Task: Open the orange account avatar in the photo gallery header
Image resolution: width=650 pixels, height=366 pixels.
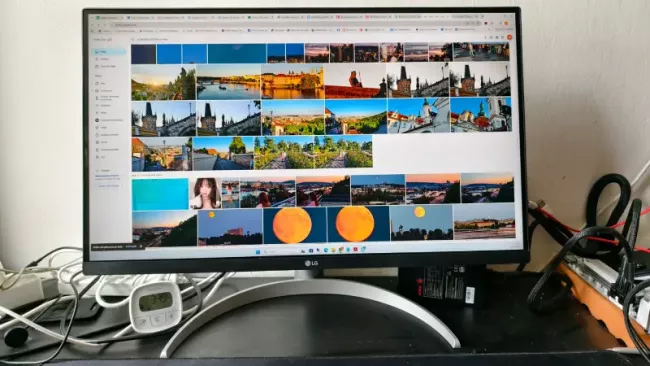Action: pos(509,37)
